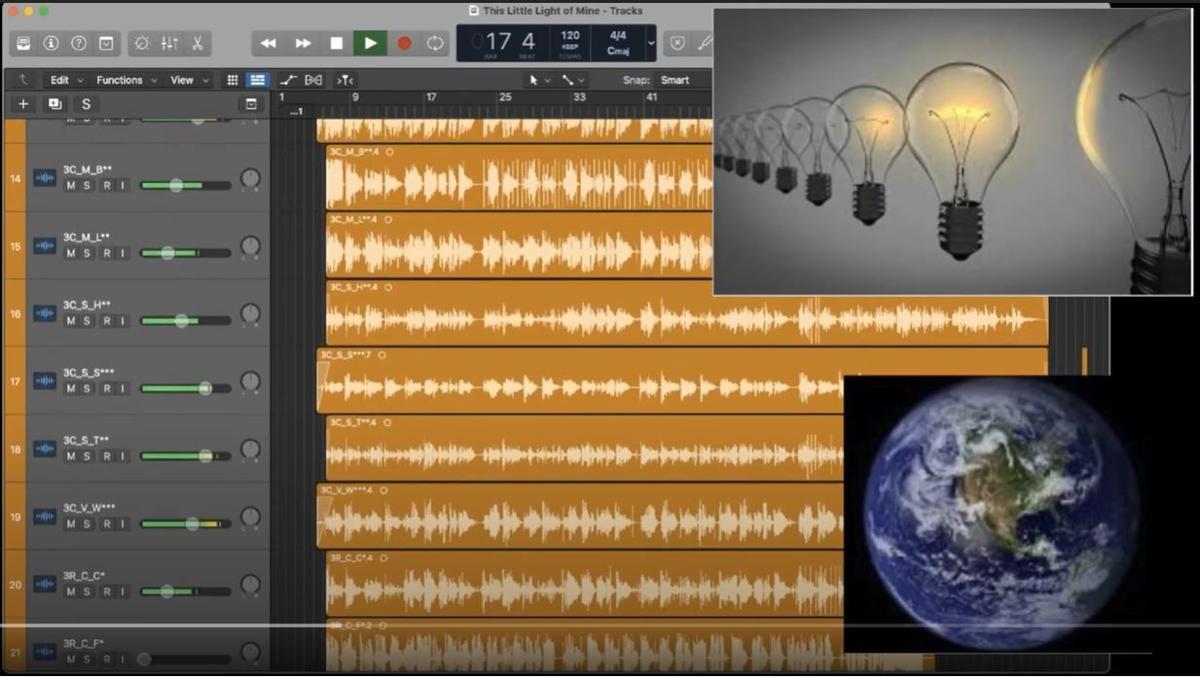Open the secondary tool dropdown
Image resolution: width=1200 pixels, height=678 pixels.
coord(574,80)
